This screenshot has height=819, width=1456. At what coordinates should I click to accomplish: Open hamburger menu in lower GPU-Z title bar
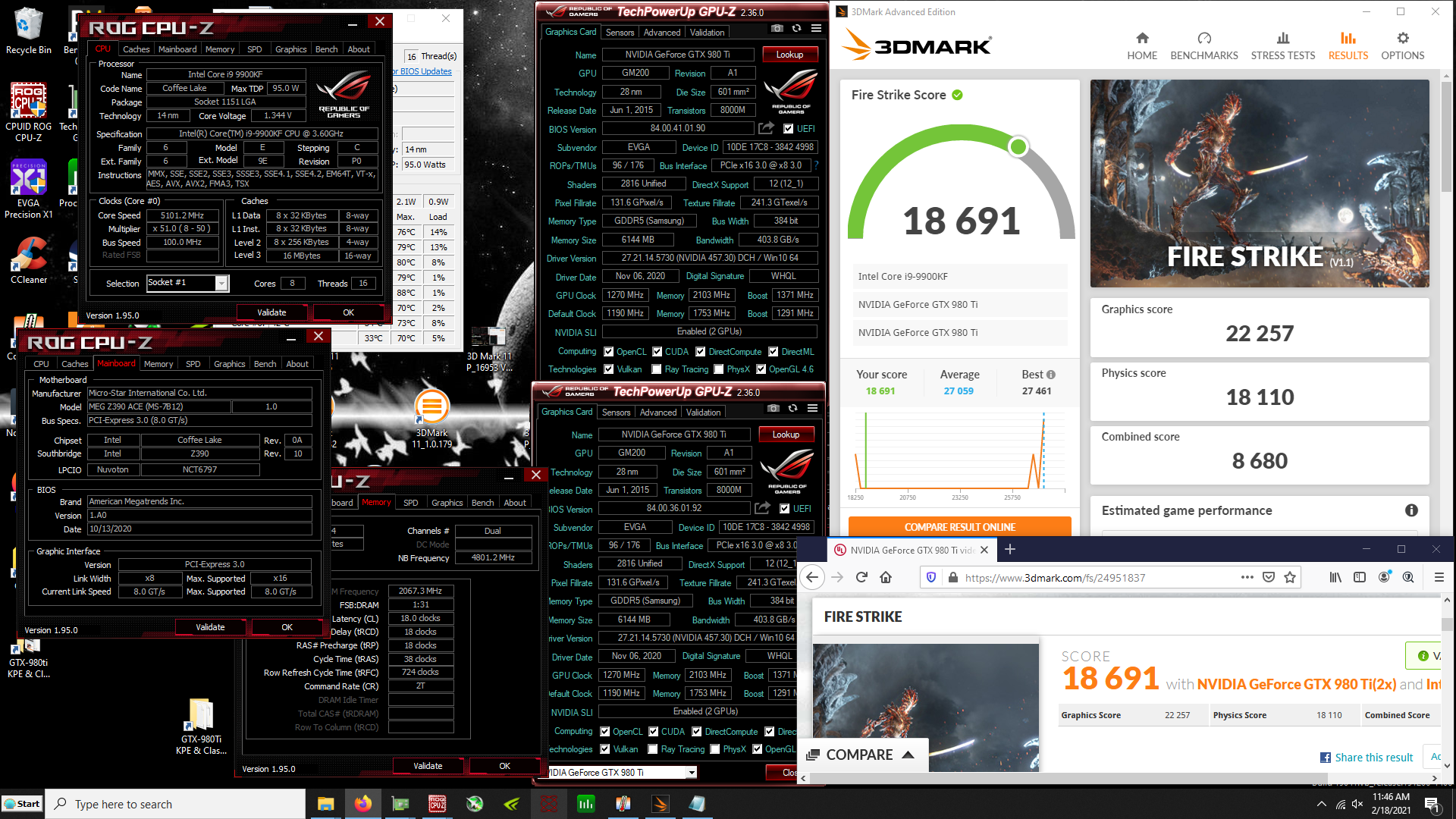click(812, 409)
